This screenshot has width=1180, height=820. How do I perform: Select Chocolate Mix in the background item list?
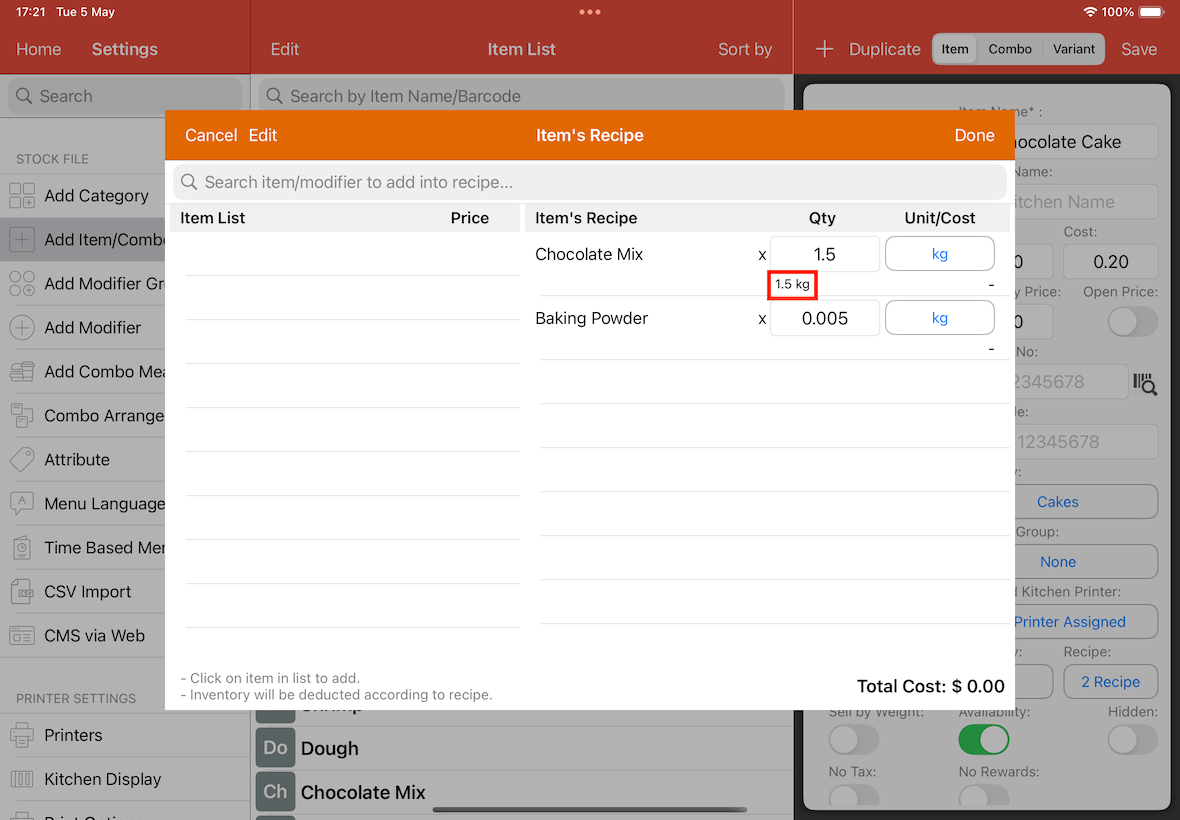pyautogui.click(x=522, y=792)
